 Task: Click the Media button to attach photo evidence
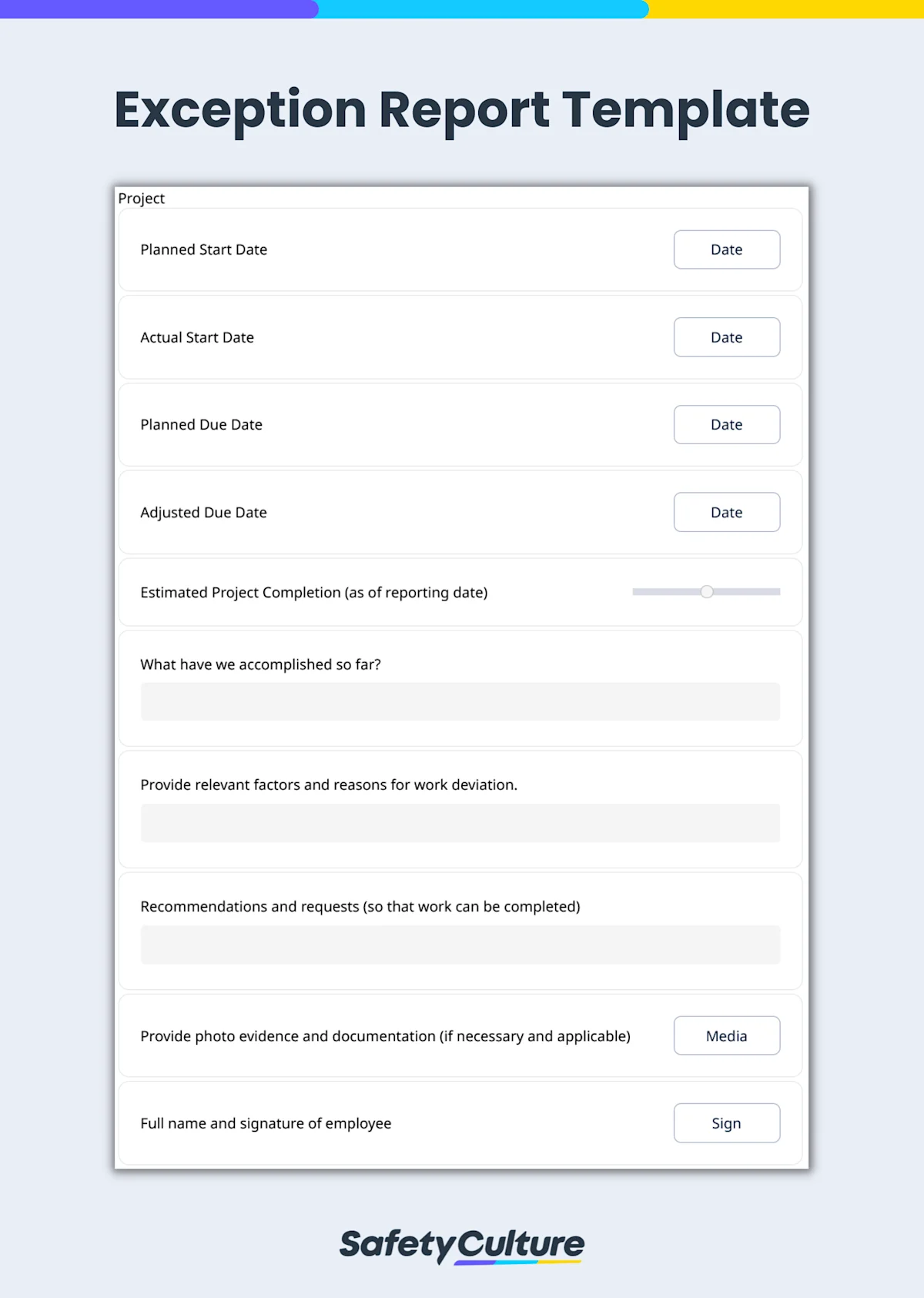(726, 1035)
